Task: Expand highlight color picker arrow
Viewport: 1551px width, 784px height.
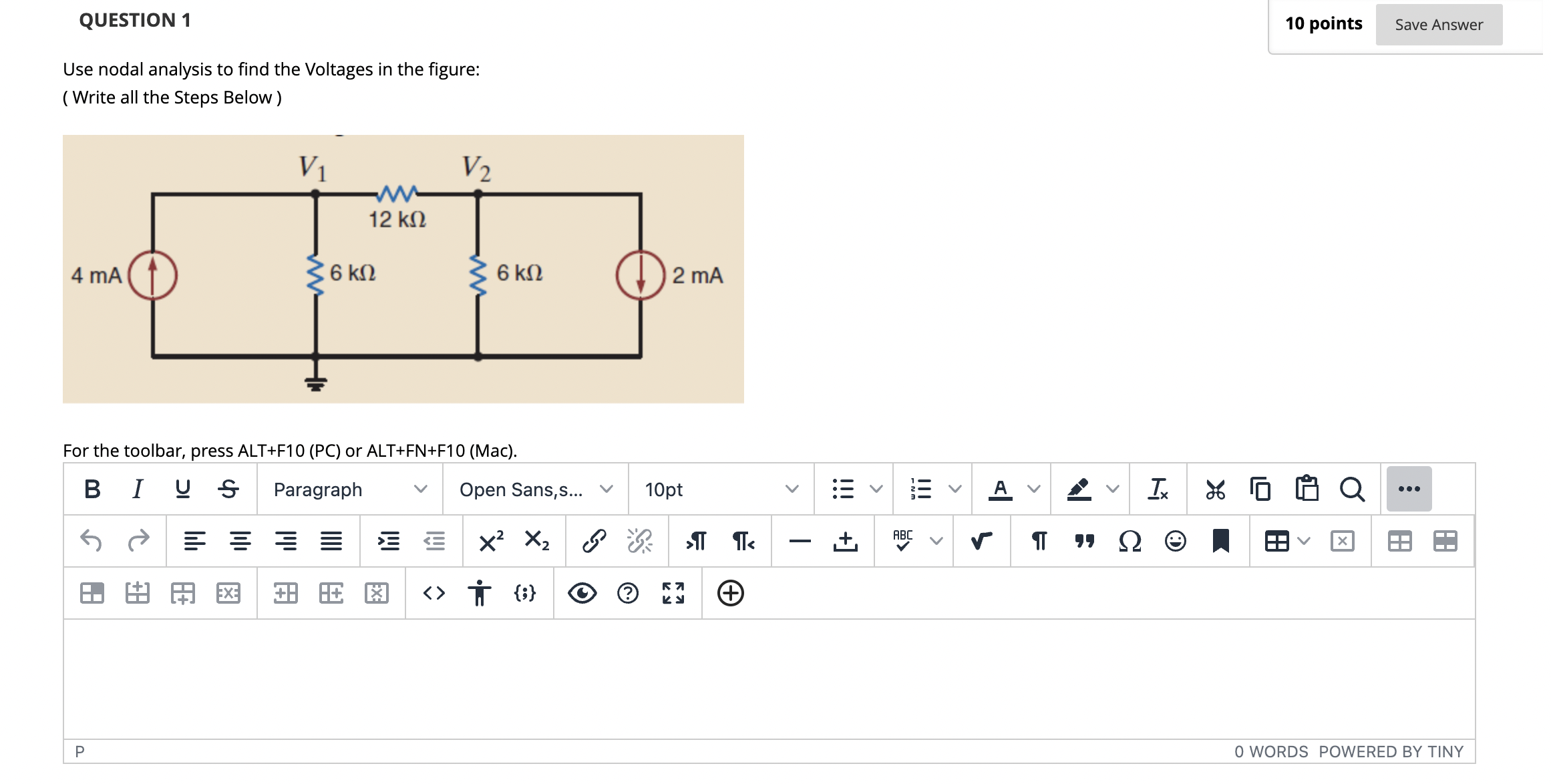Action: click(1113, 489)
